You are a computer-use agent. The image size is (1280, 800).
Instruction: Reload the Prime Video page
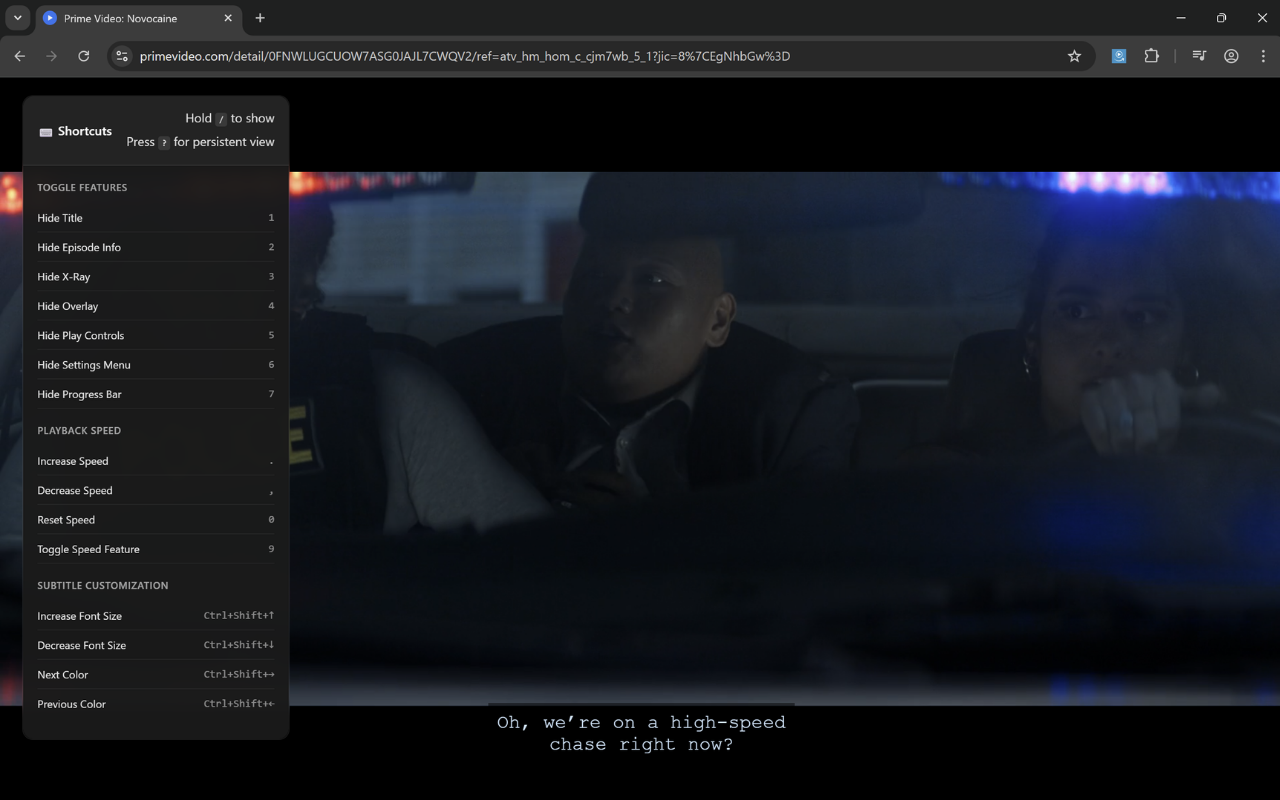[x=84, y=56]
